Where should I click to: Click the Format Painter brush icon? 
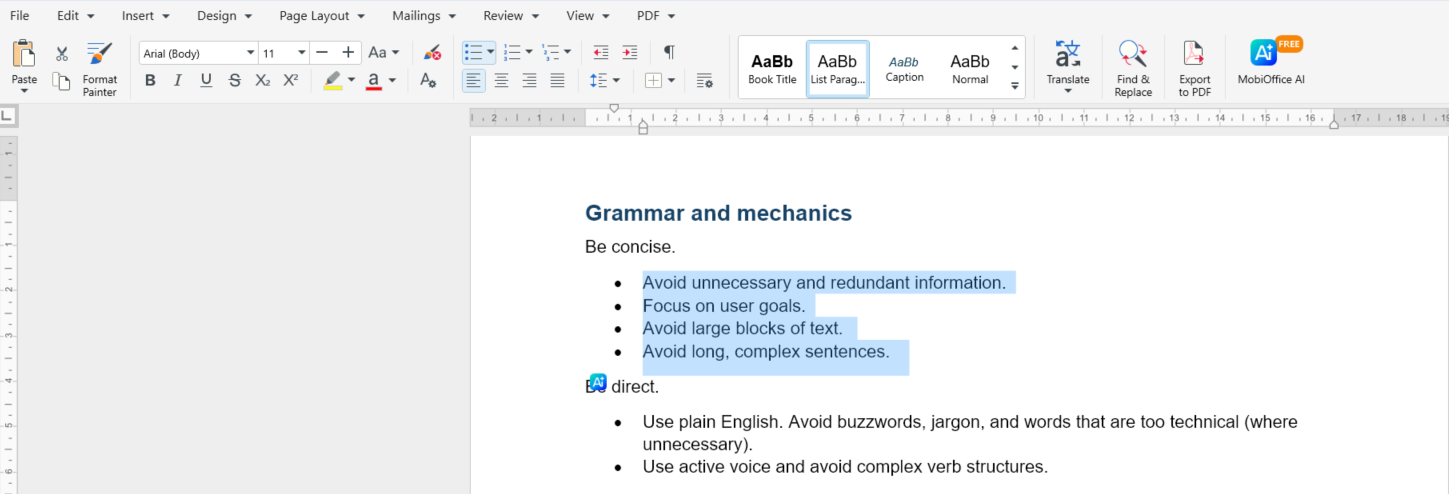[x=99, y=54]
